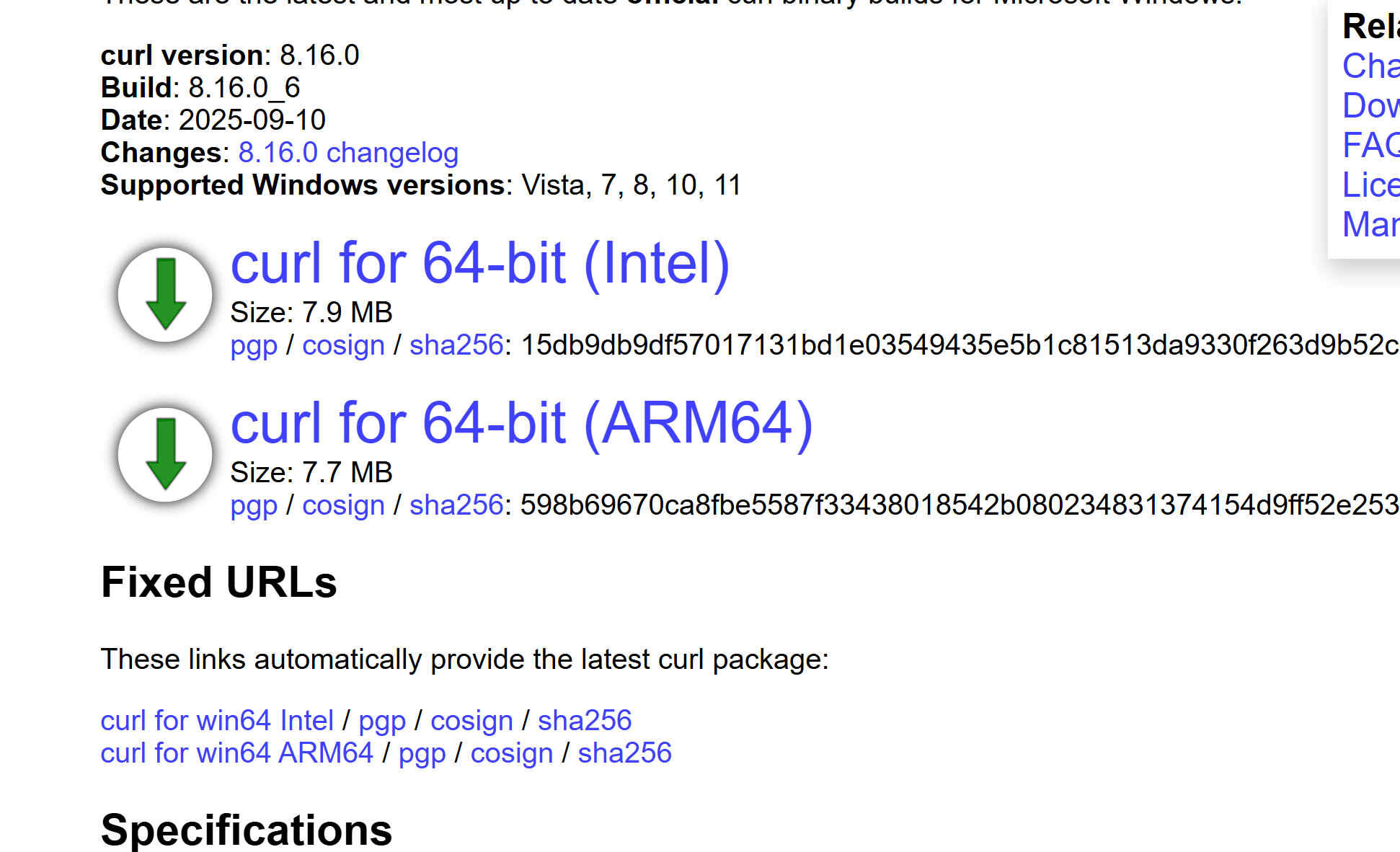The image size is (1400, 852).
Task: View pgp signature for the ARM64 build
Action: (254, 505)
